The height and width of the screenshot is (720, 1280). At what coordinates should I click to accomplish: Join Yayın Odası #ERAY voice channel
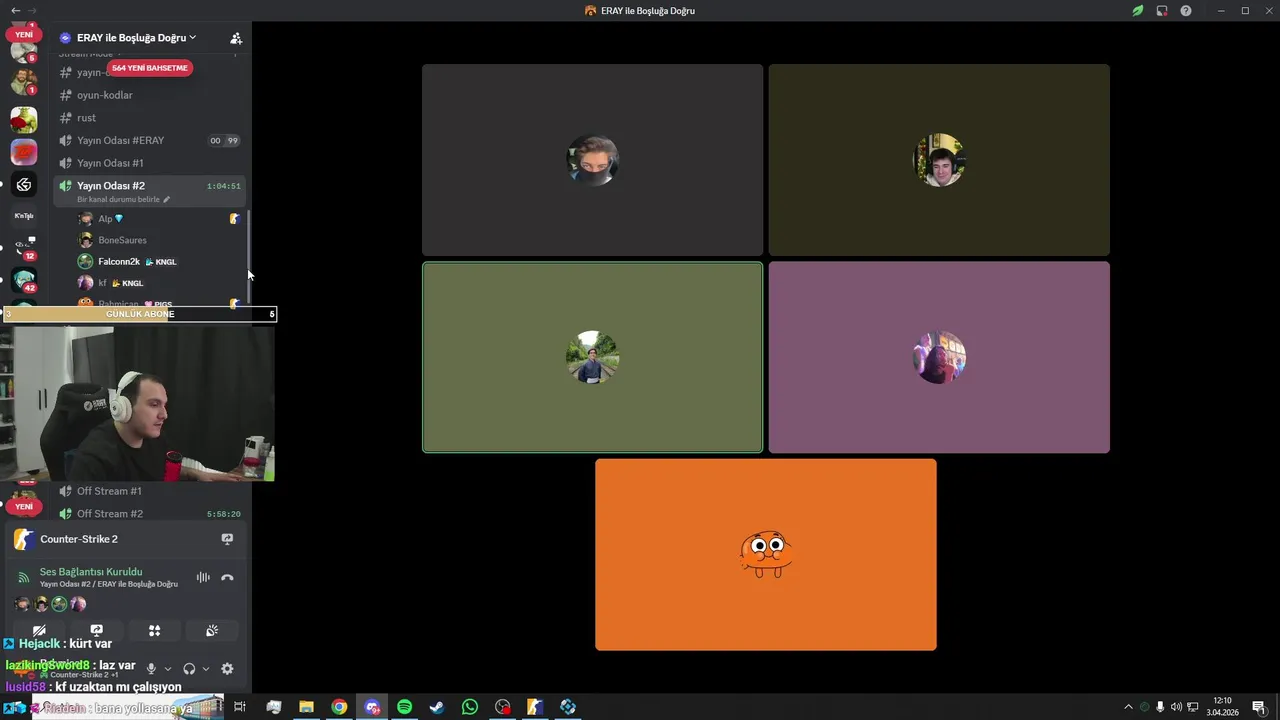click(x=150, y=141)
